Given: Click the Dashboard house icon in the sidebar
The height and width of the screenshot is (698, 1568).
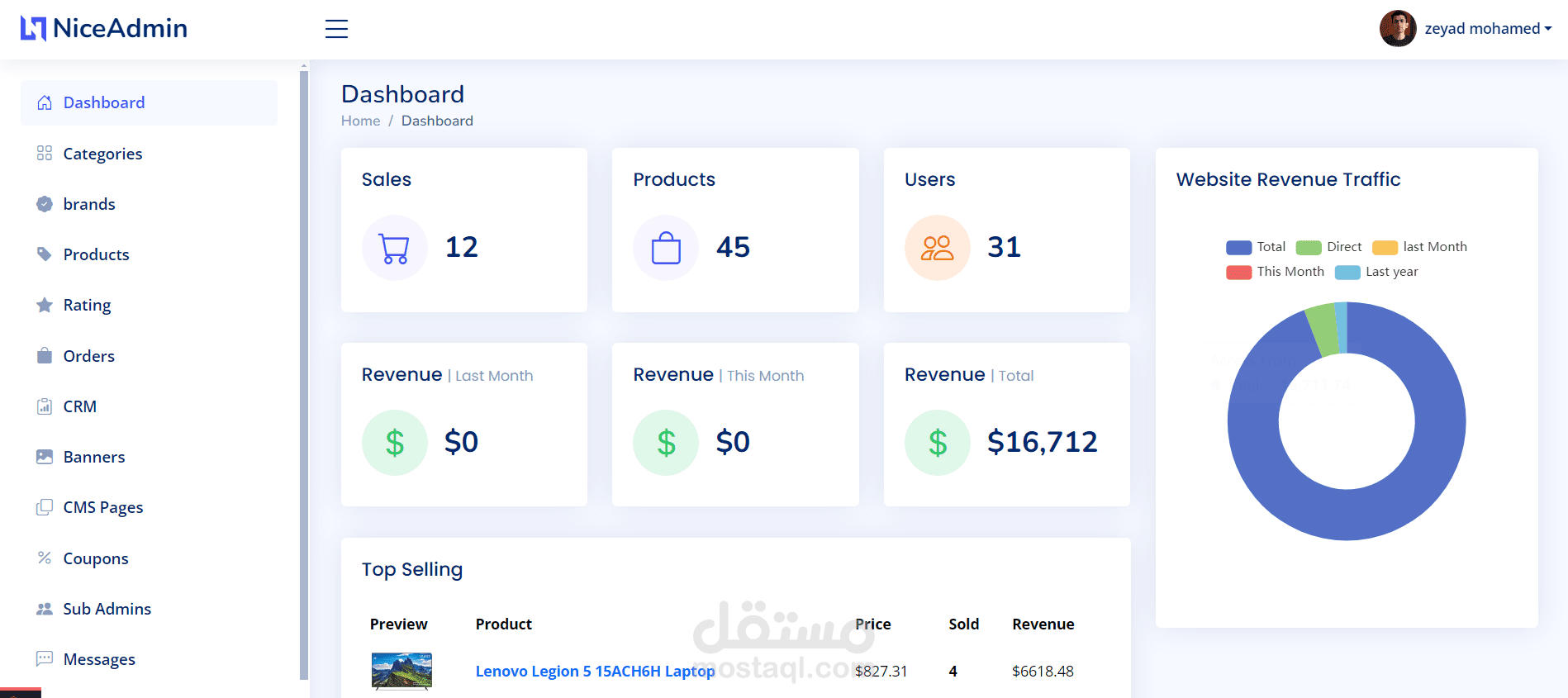Looking at the screenshot, I should tap(45, 102).
